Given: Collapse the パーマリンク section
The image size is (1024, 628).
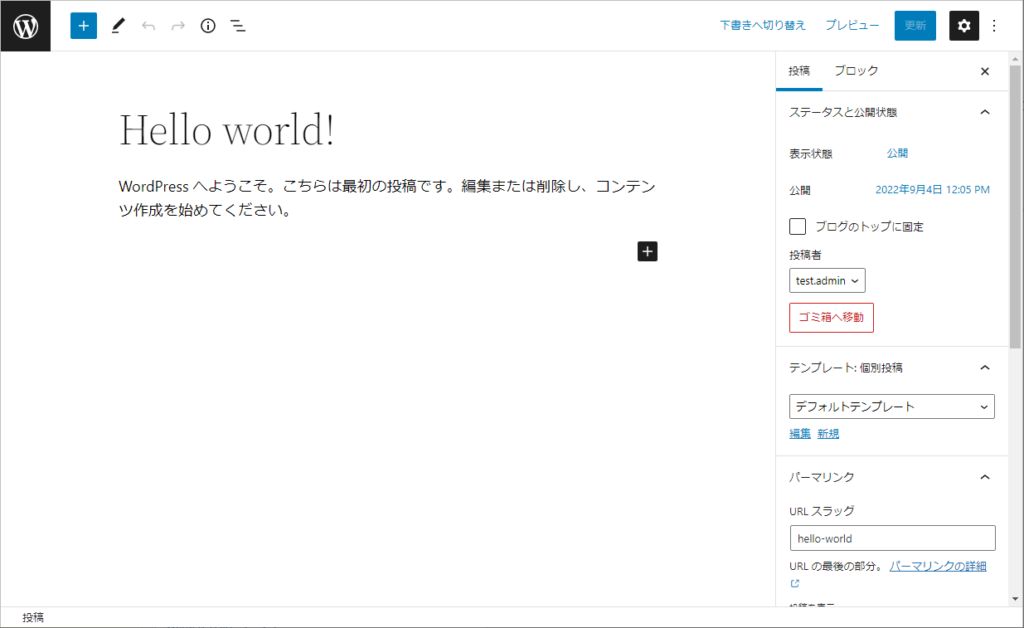Looking at the screenshot, I should tap(984, 477).
